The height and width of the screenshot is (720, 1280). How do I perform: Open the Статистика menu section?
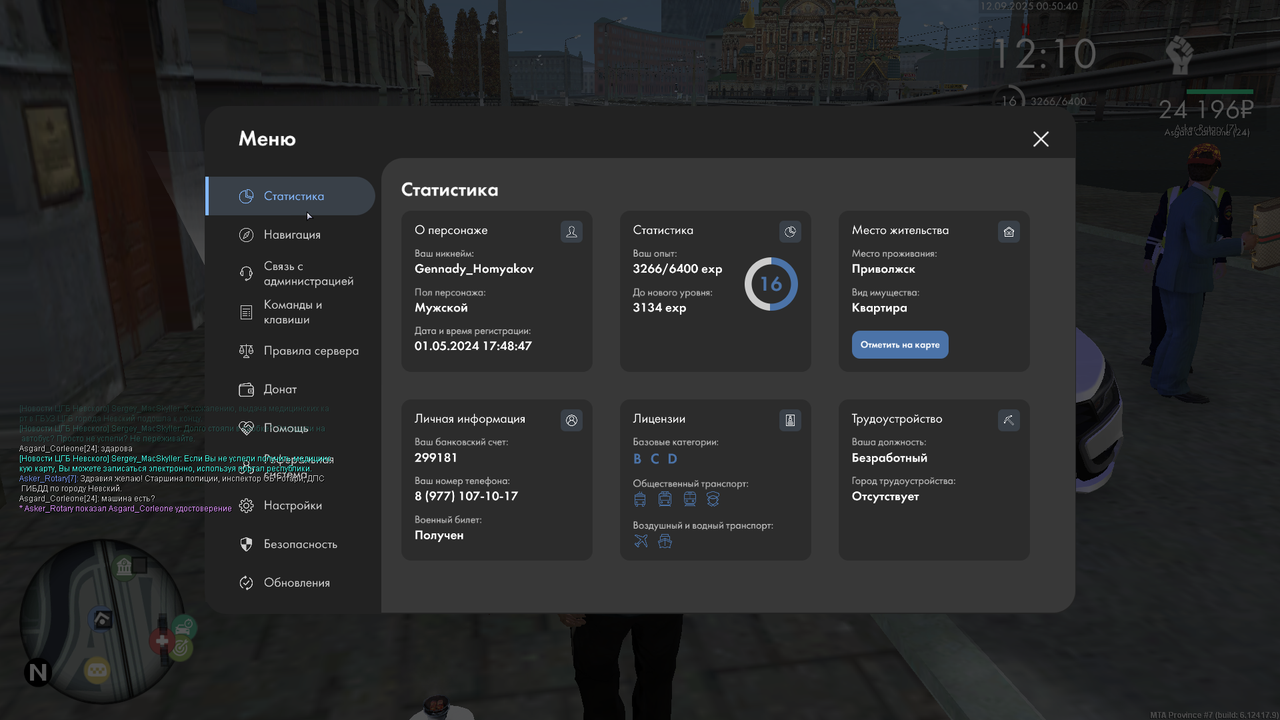pos(291,196)
